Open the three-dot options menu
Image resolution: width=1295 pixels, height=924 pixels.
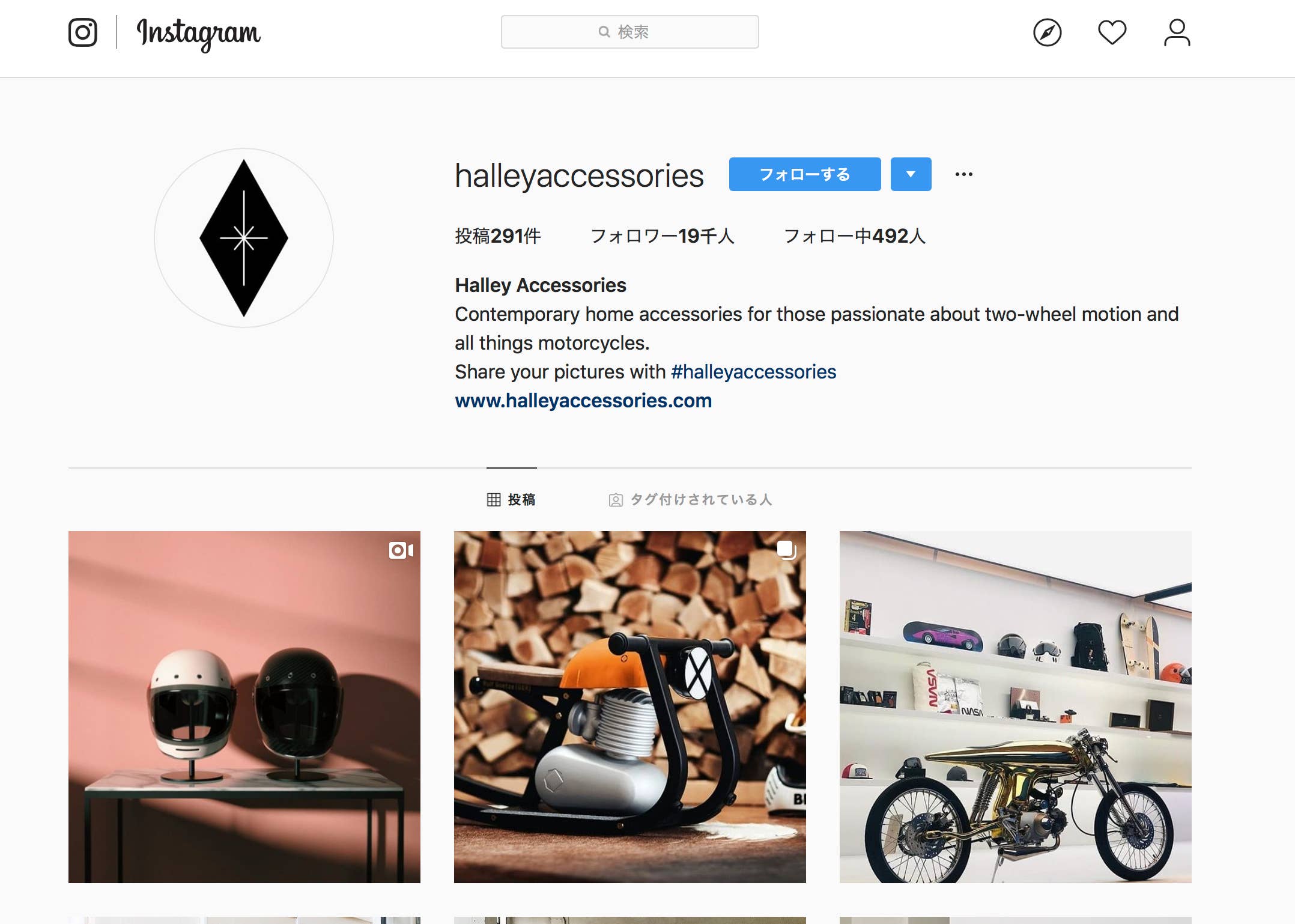coord(963,174)
